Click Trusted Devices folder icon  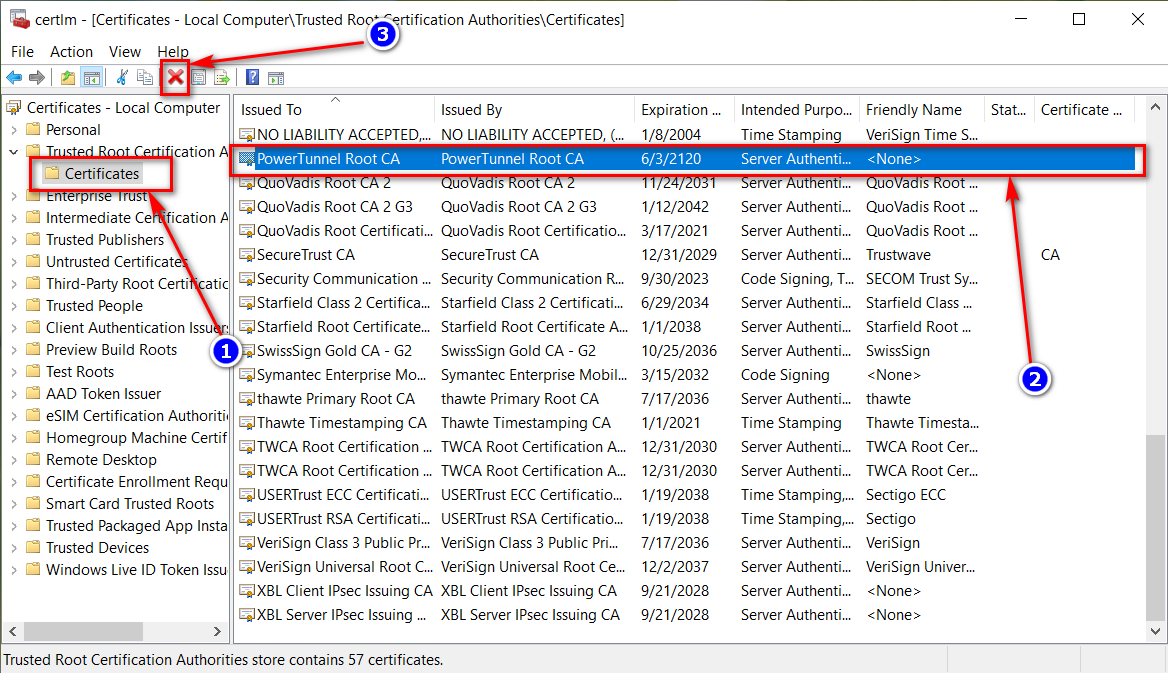(x=33, y=547)
